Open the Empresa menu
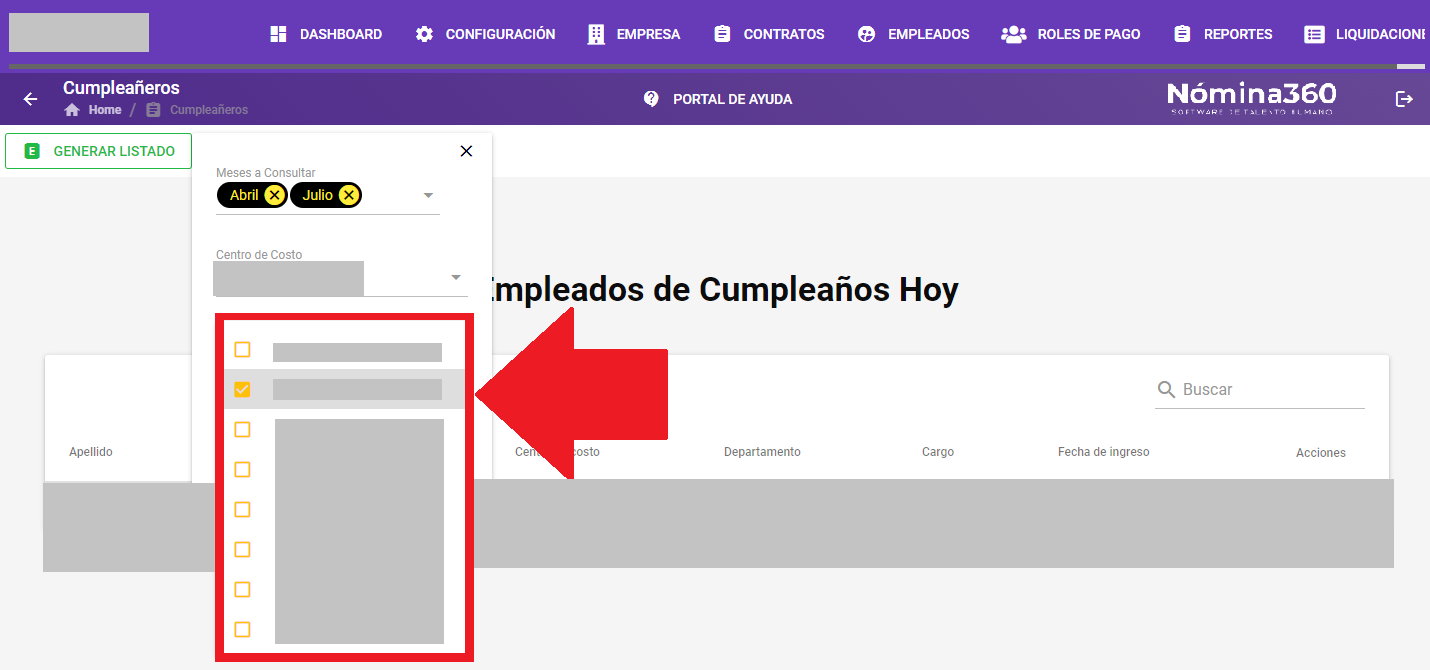1430x670 pixels. pos(634,34)
